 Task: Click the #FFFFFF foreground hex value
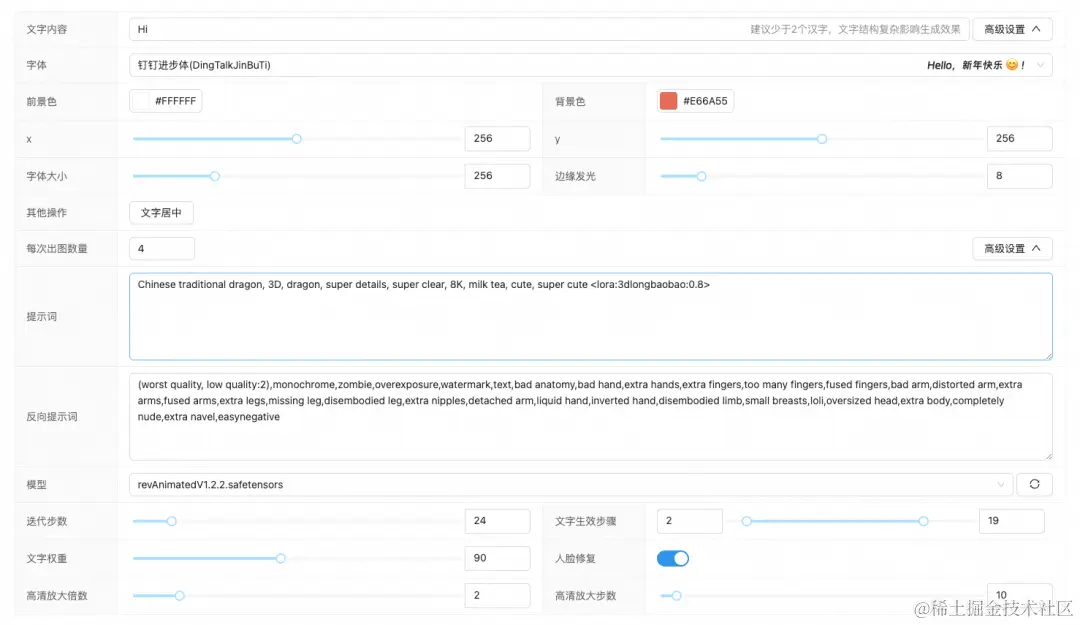pos(176,101)
